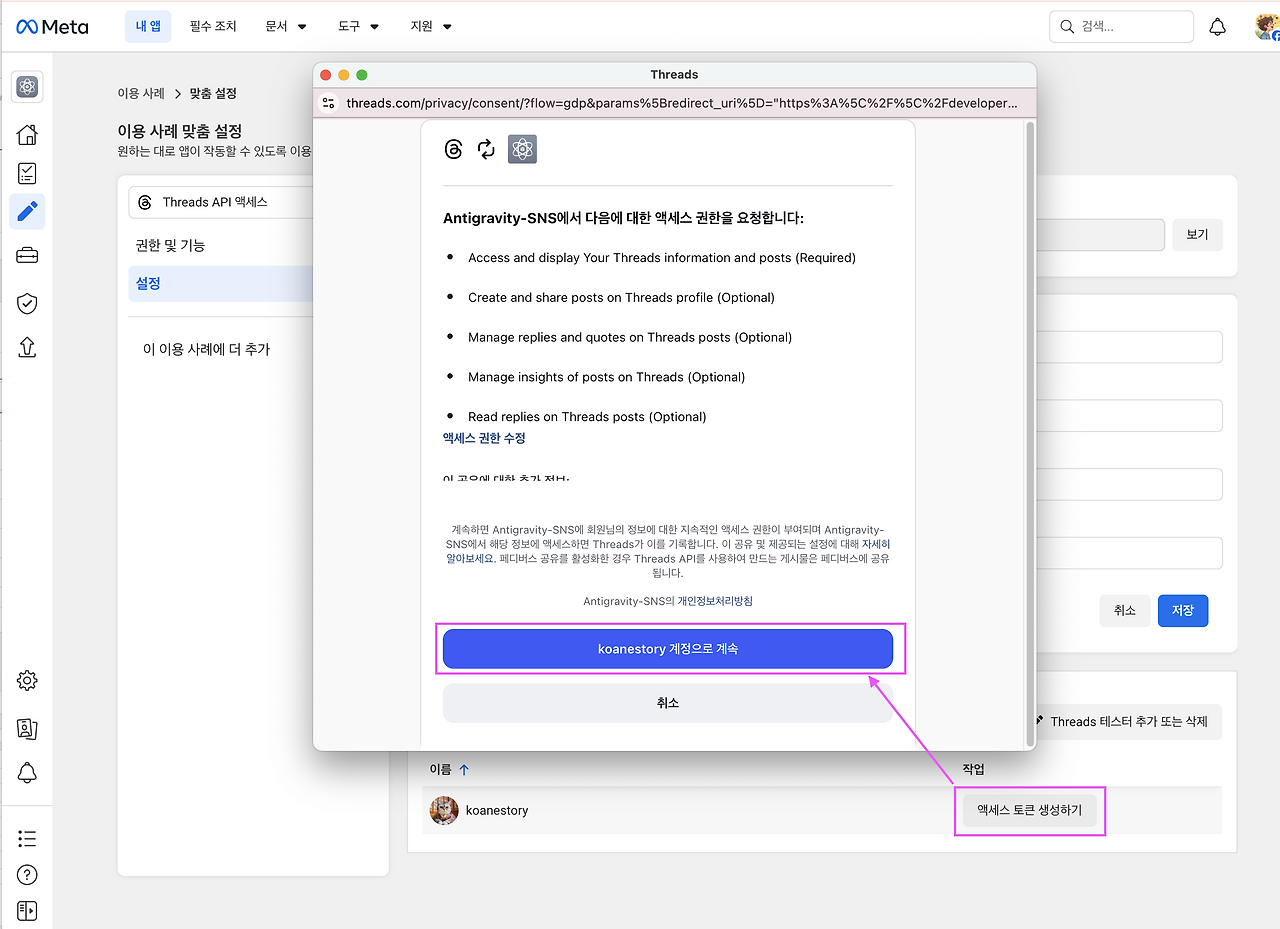Image resolution: width=1280 pixels, height=929 pixels.
Task: Click the 이용 사례 맞춤 설정 page heading
Action: click(x=179, y=131)
